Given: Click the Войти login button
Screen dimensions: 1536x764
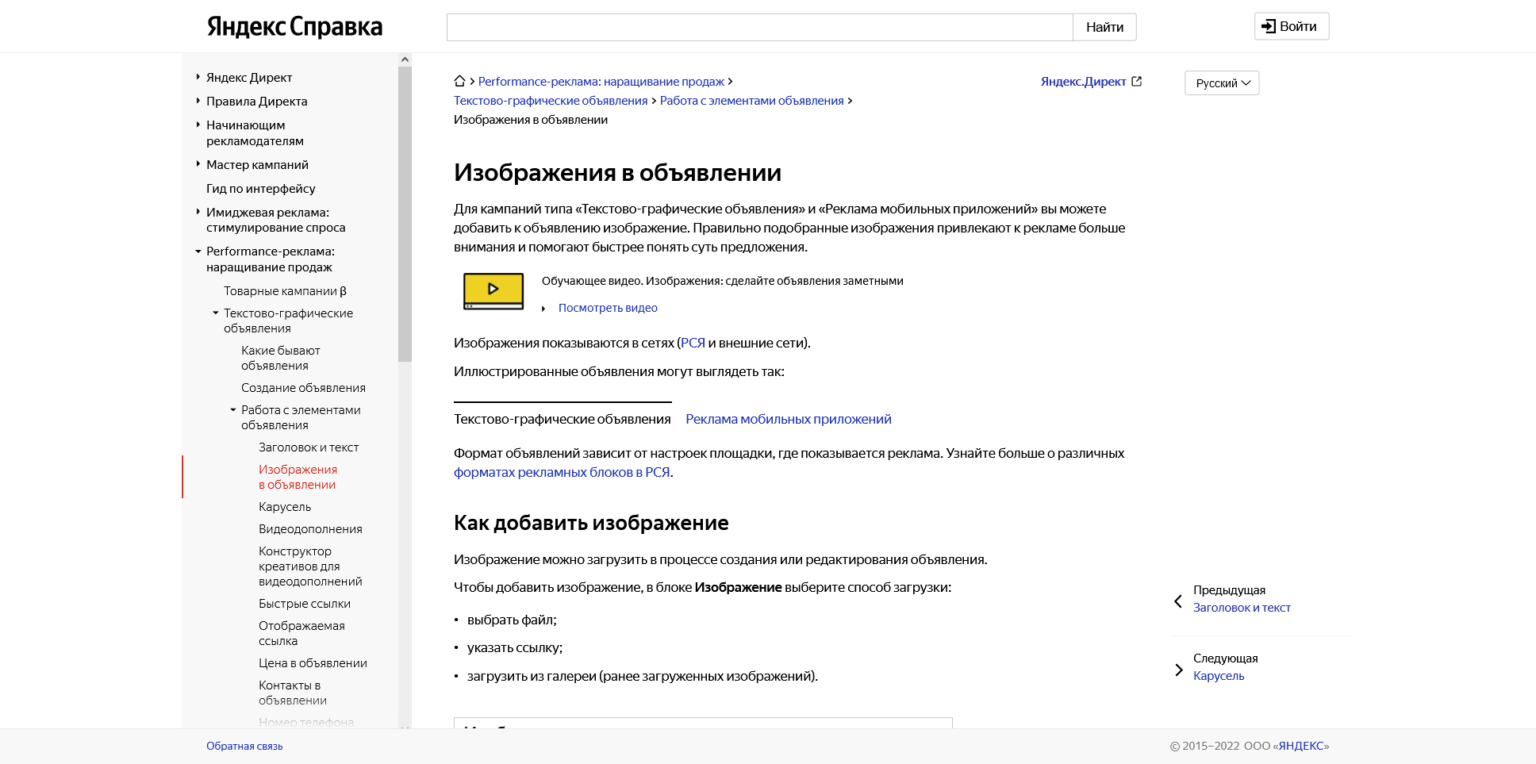Looking at the screenshot, I should pos(1291,26).
